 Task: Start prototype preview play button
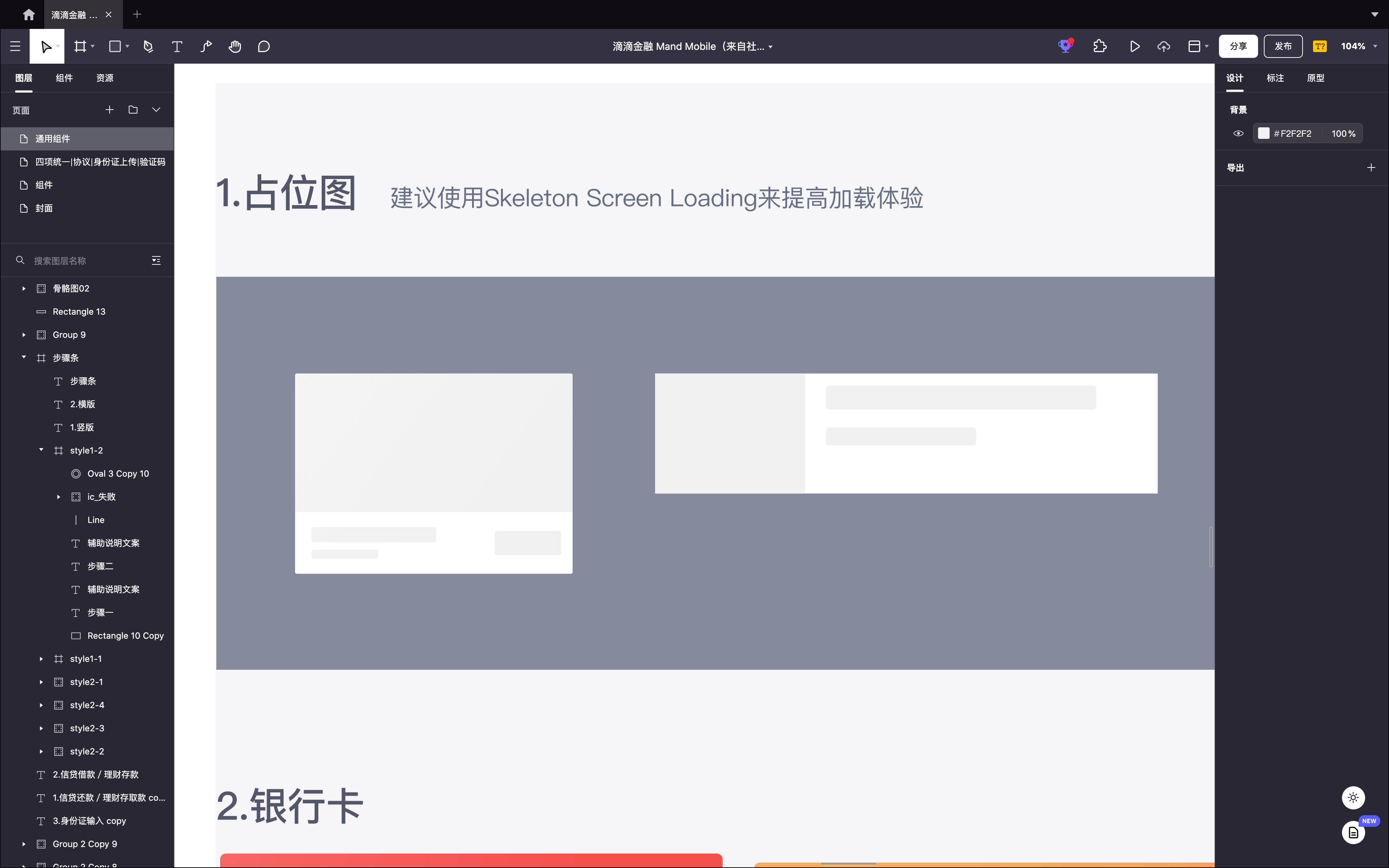click(x=1135, y=47)
